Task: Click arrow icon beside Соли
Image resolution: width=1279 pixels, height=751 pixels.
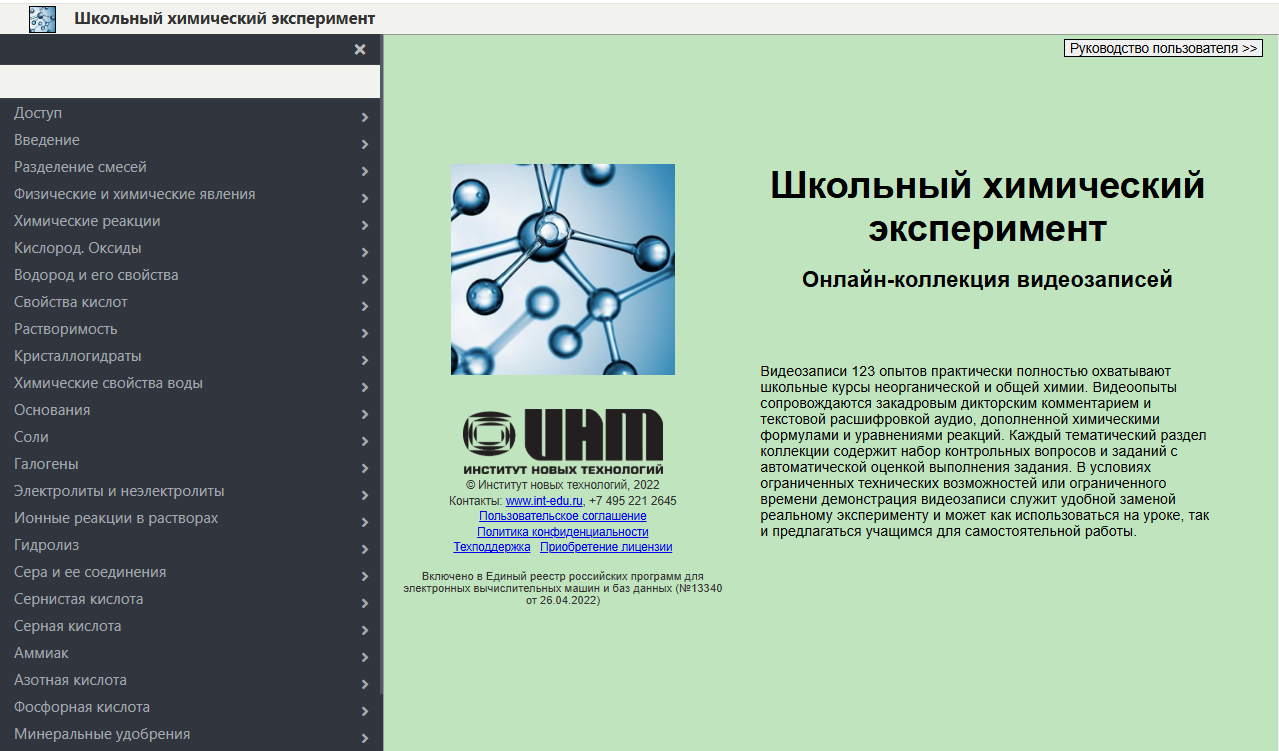Action: 364,441
